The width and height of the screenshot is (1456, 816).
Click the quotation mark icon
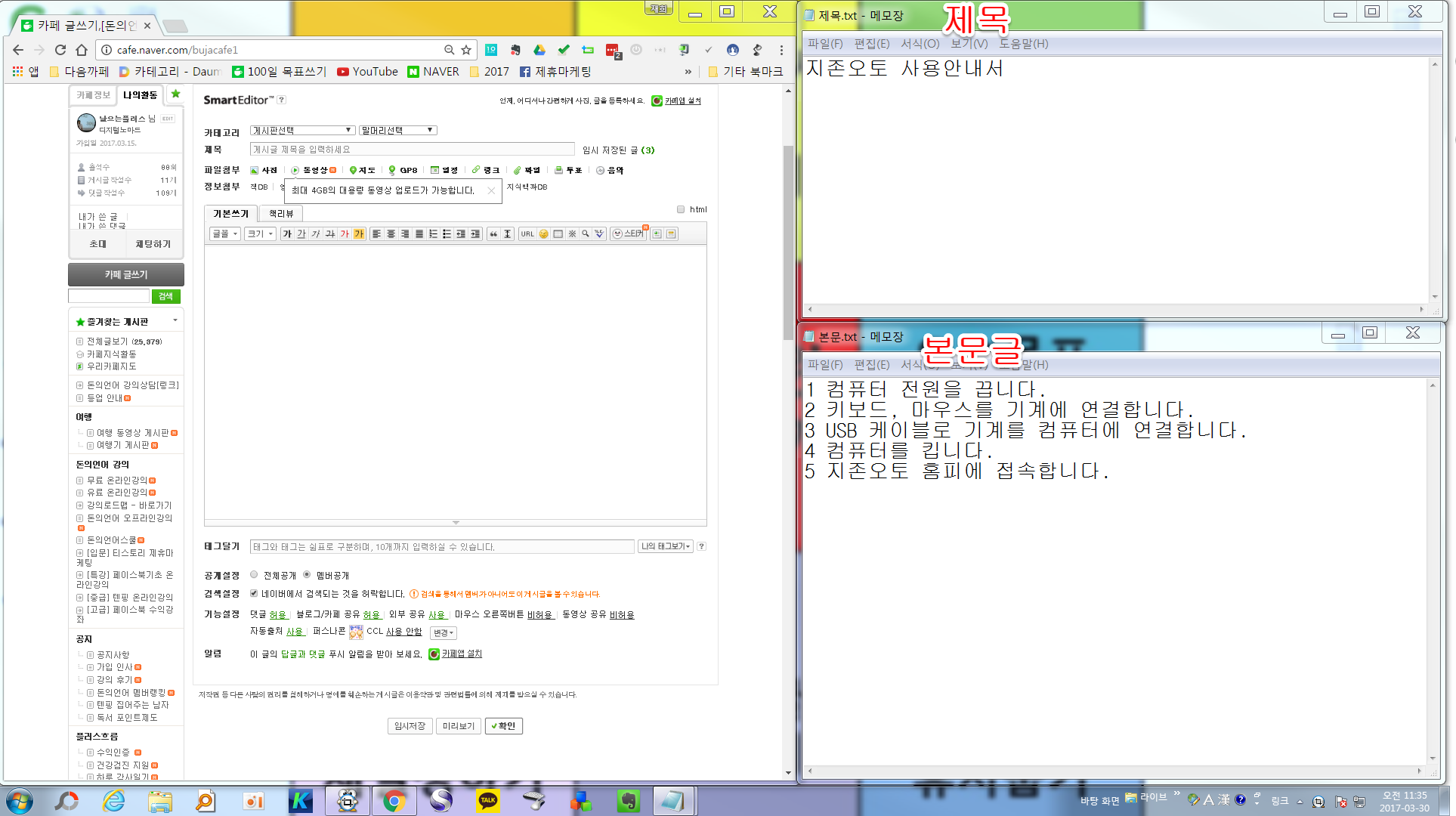click(493, 234)
